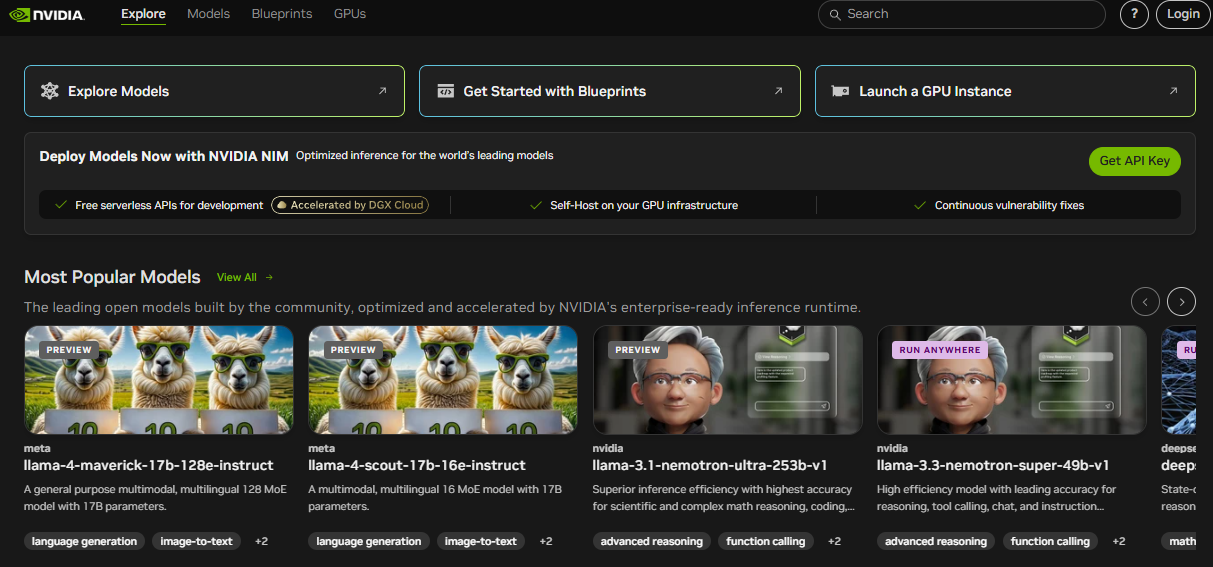This screenshot has width=1213, height=567.
Task: Open the Models tab
Action: coord(208,14)
